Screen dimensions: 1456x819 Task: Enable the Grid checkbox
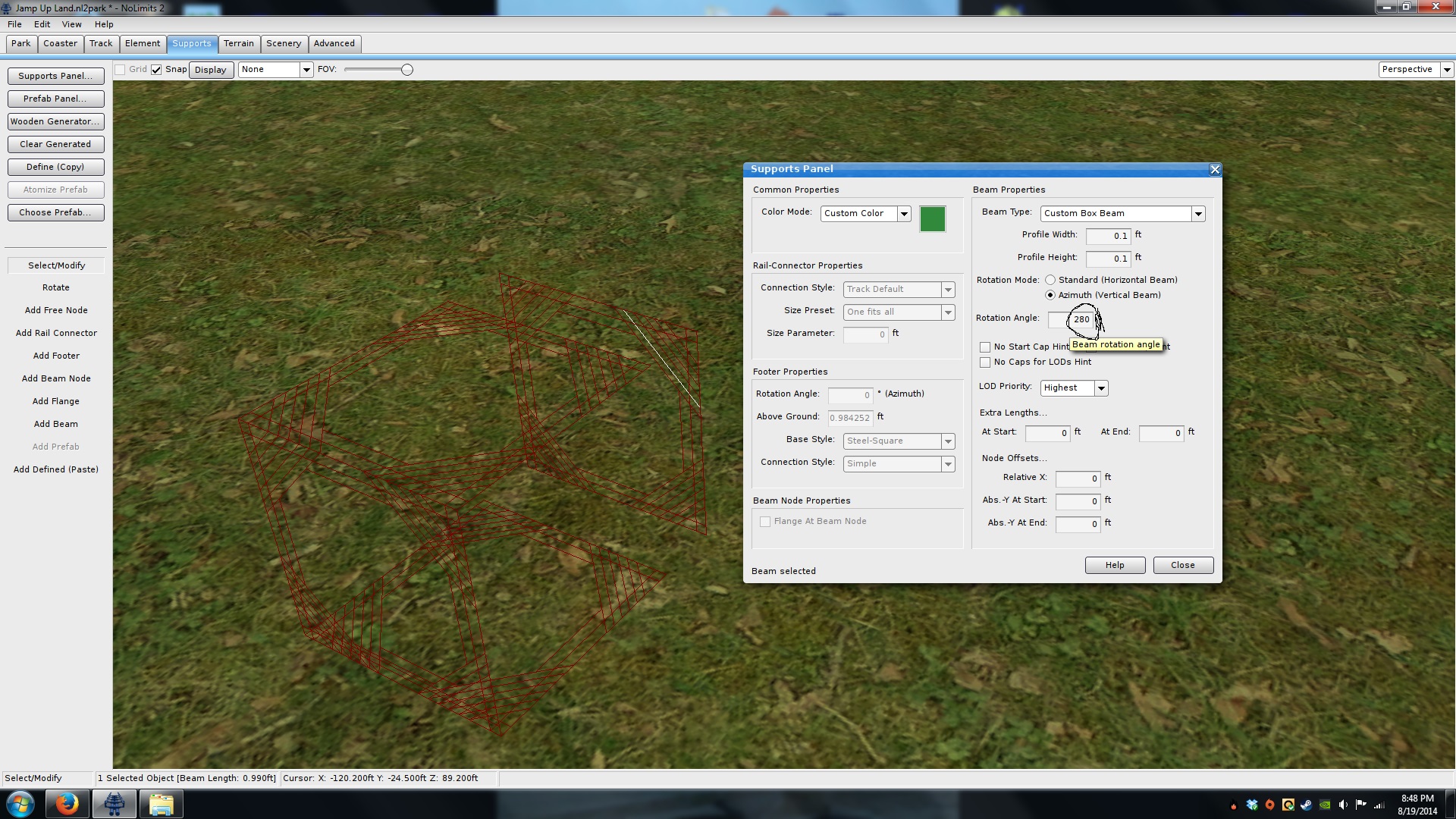point(120,70)
